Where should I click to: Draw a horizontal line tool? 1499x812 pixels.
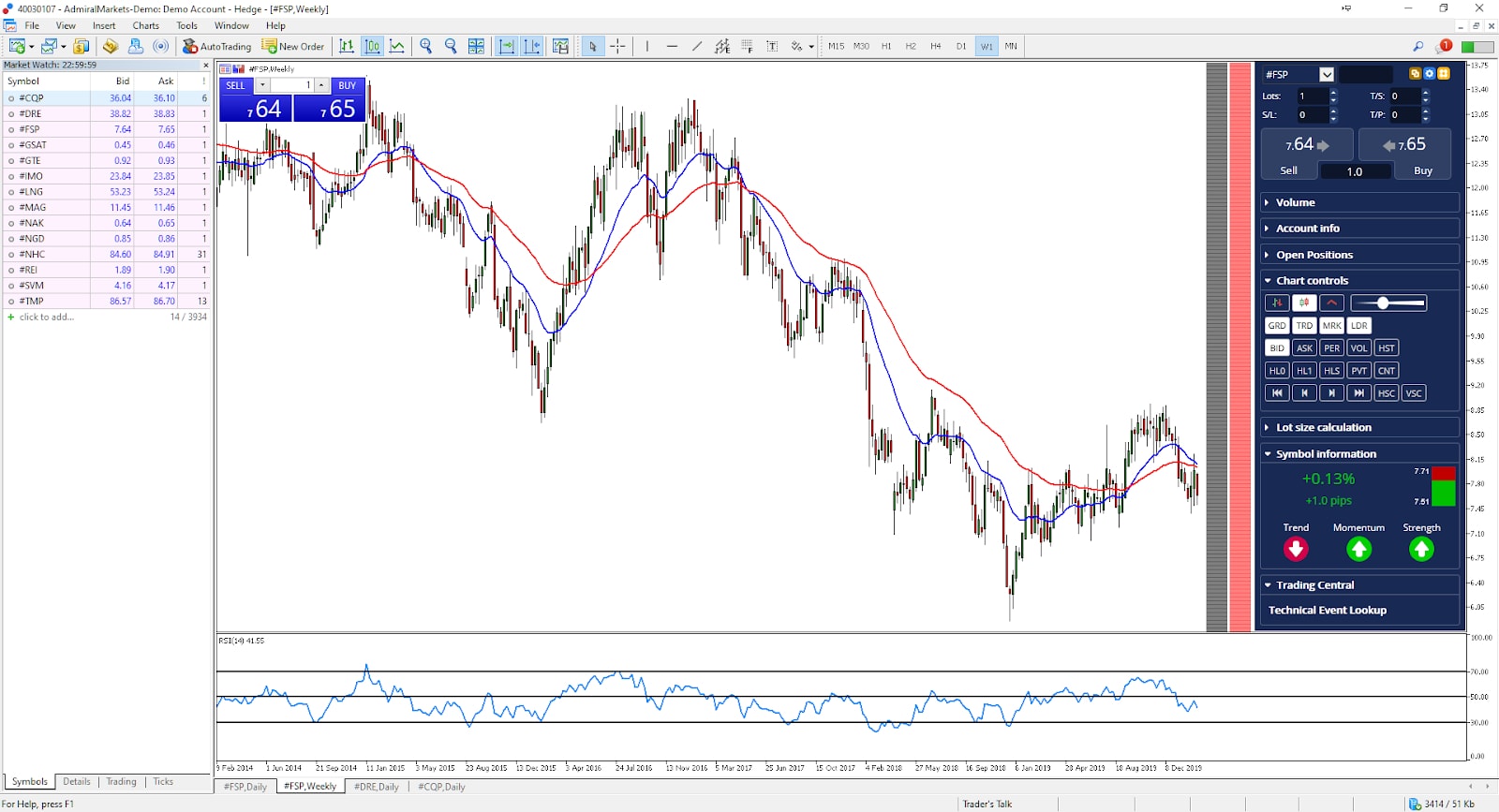[x=672, y=46]
